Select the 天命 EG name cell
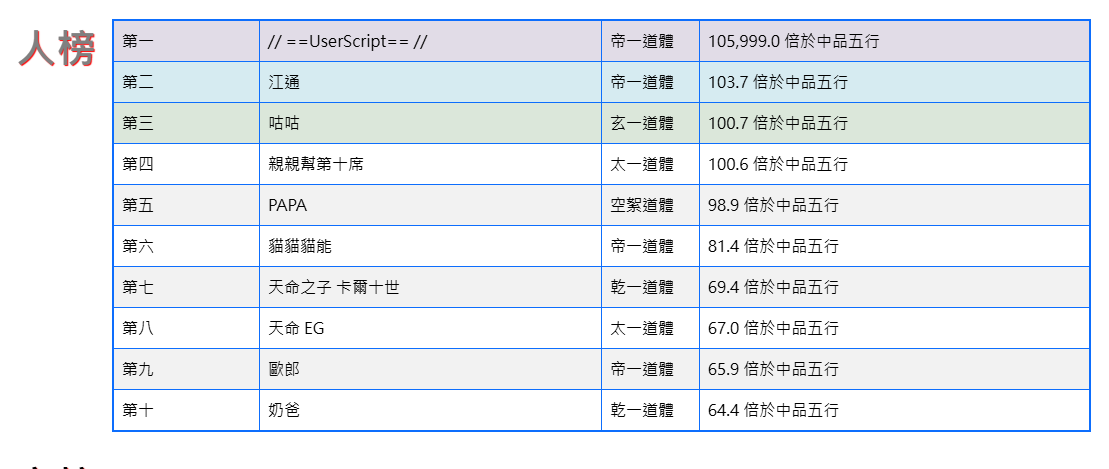 296,328
